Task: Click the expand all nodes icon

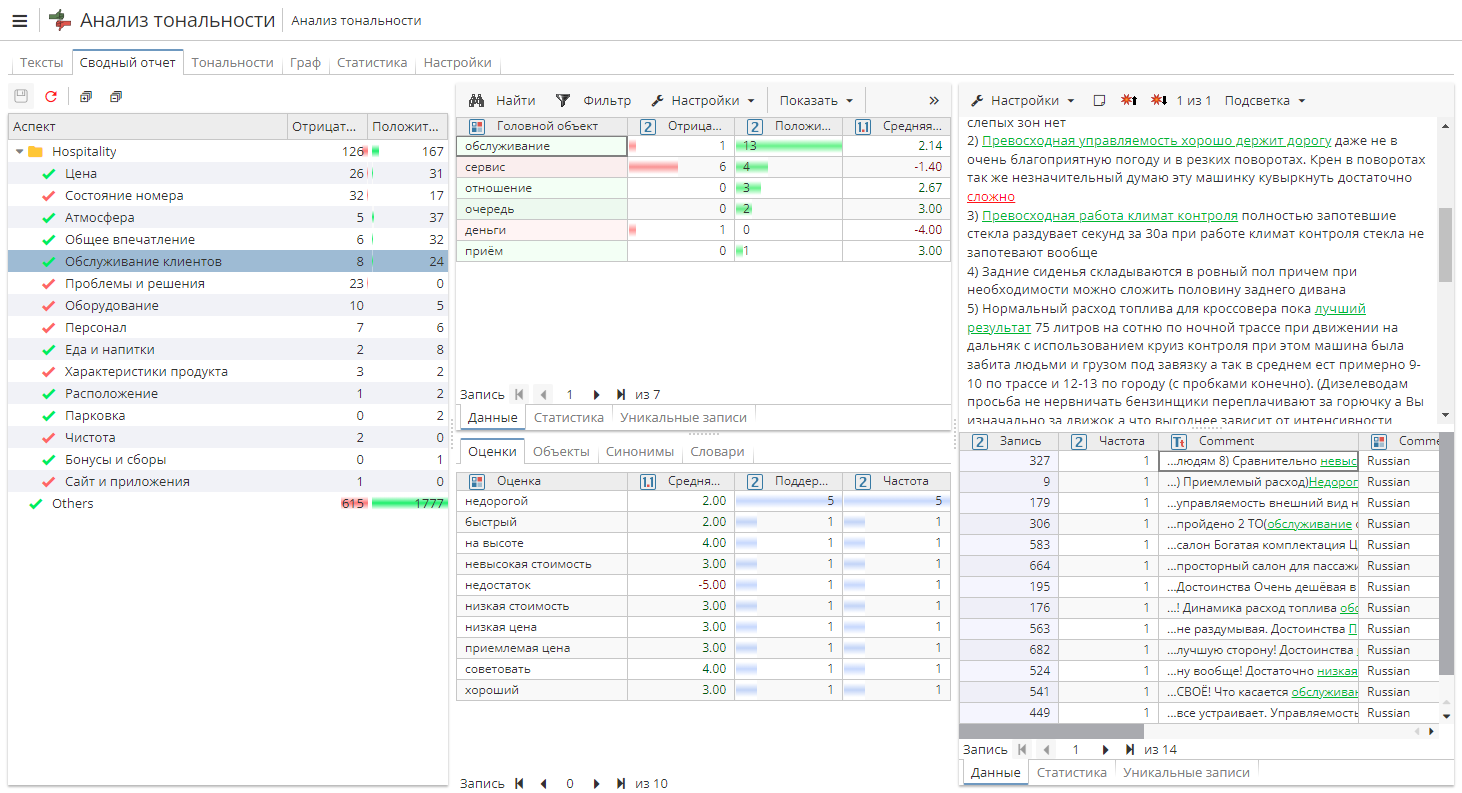Action: [86, 97]
